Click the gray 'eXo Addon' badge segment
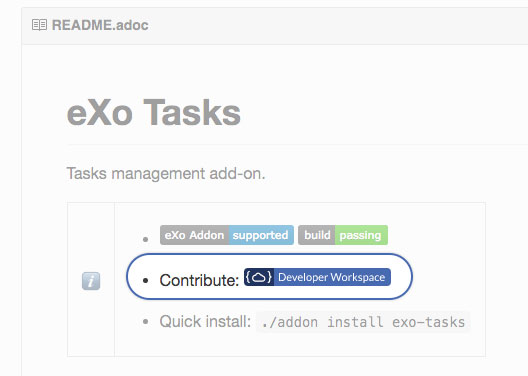This screenshot has height=376, width=528. [x=195, y=235]
